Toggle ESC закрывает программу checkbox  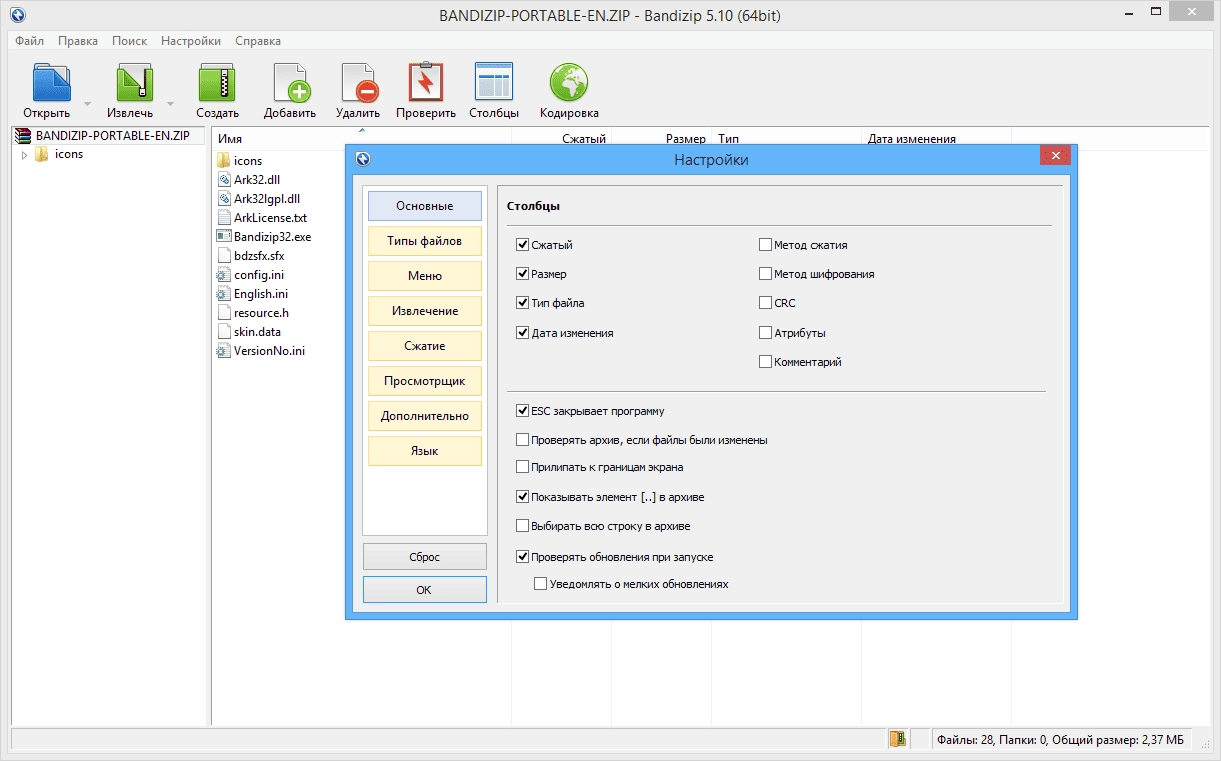coord(522,410)
